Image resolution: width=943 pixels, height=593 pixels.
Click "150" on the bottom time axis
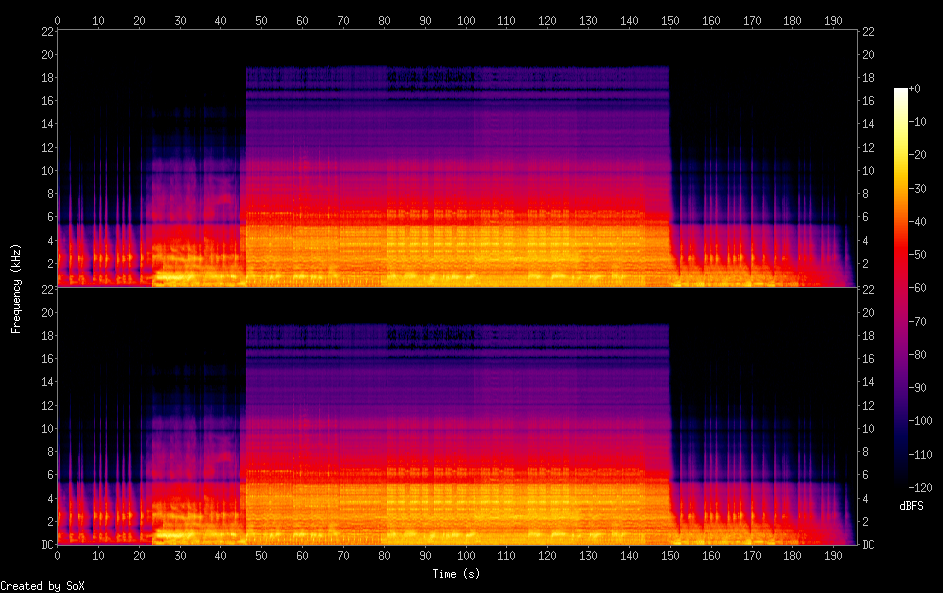(x=670, y=556)
